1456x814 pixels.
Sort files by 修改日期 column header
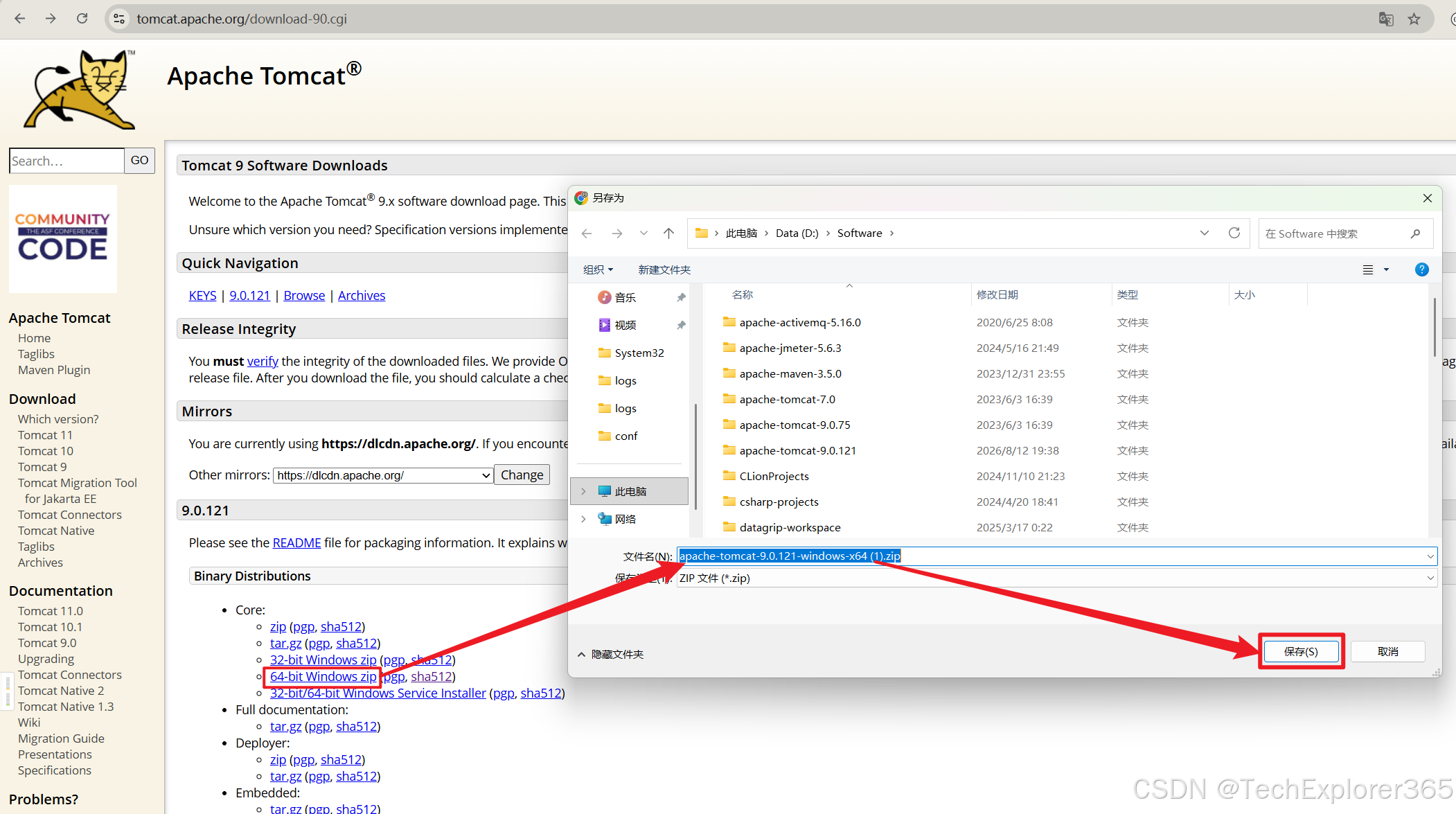tap(997, 295)
